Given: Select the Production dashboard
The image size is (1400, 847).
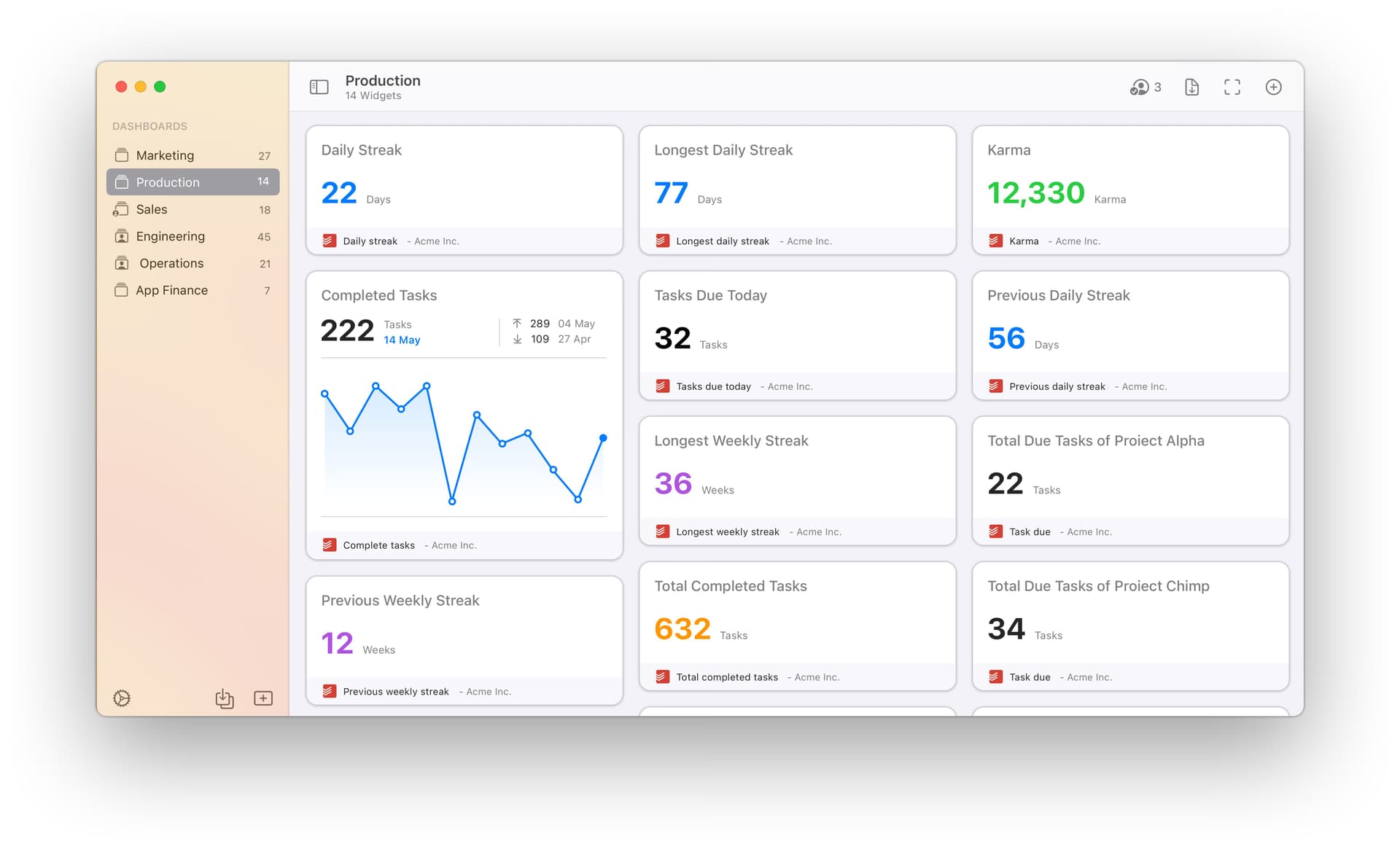Looking at the screenshot, I should click(192, 181).
